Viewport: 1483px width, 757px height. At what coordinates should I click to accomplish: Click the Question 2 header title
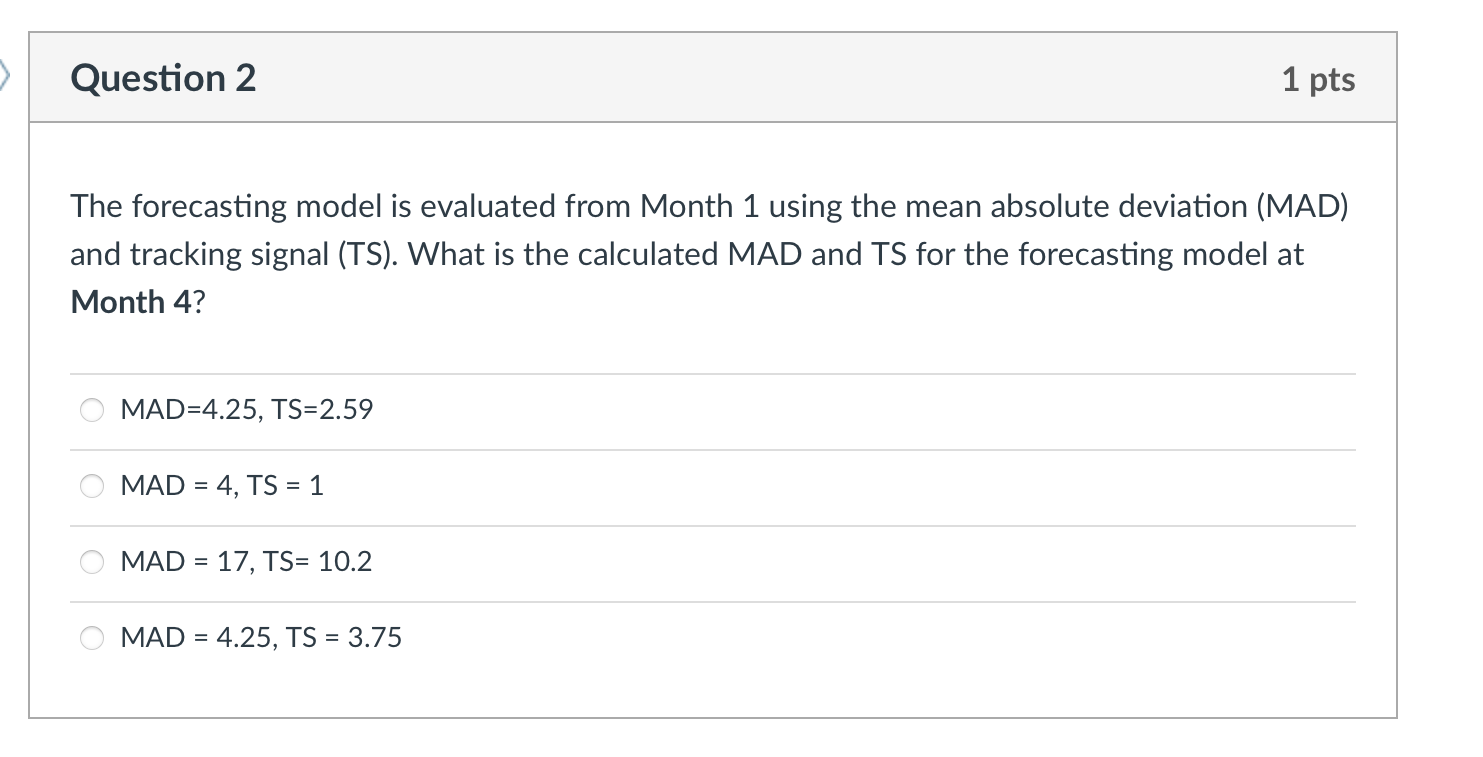pos(162,77)
